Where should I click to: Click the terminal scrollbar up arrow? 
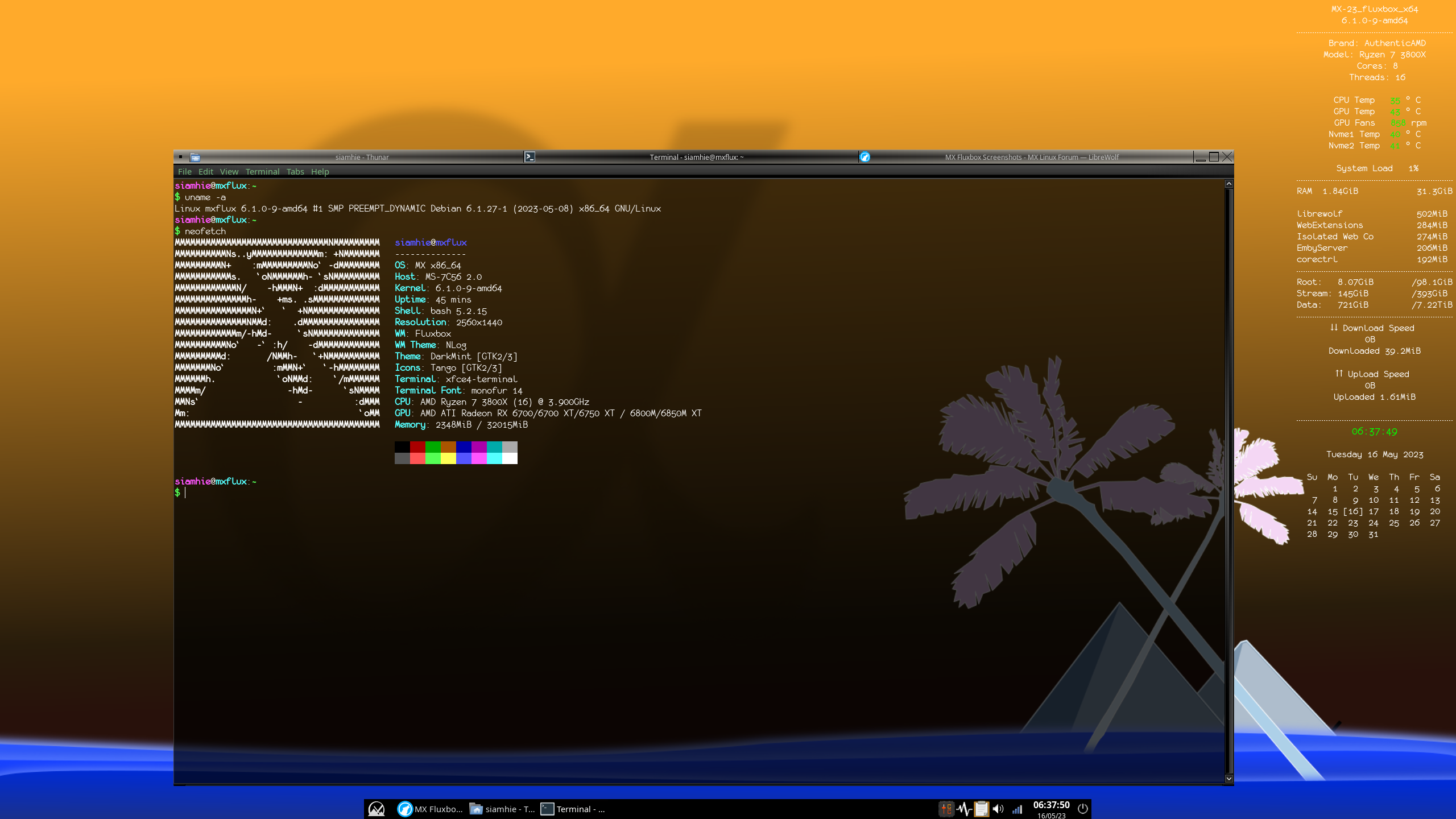tap(1228, 184)
